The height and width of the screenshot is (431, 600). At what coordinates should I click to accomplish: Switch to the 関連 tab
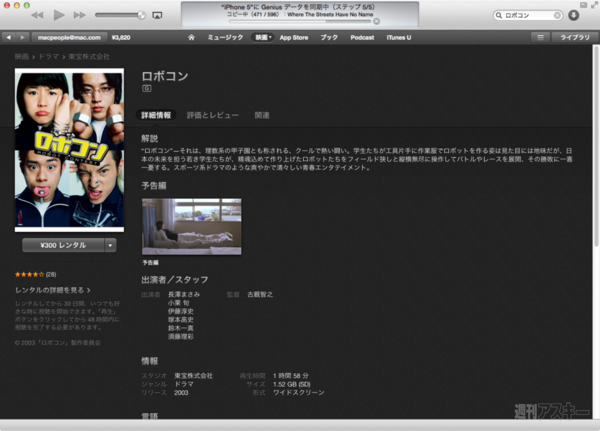click(x=262, y=115)
